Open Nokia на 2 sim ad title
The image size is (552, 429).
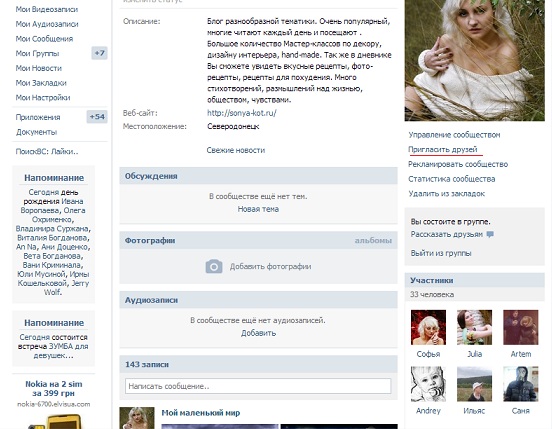(x=54, y=389)
